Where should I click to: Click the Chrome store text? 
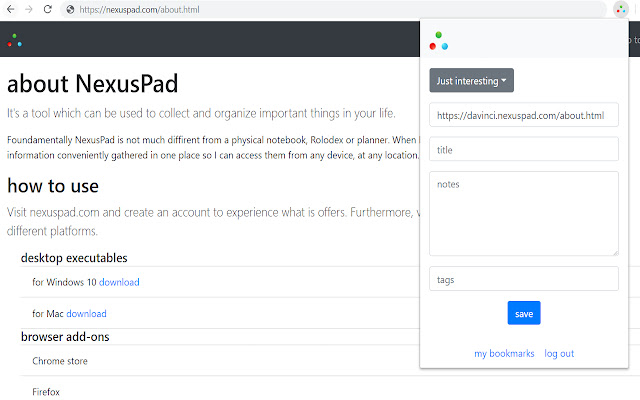click(60, 361)
